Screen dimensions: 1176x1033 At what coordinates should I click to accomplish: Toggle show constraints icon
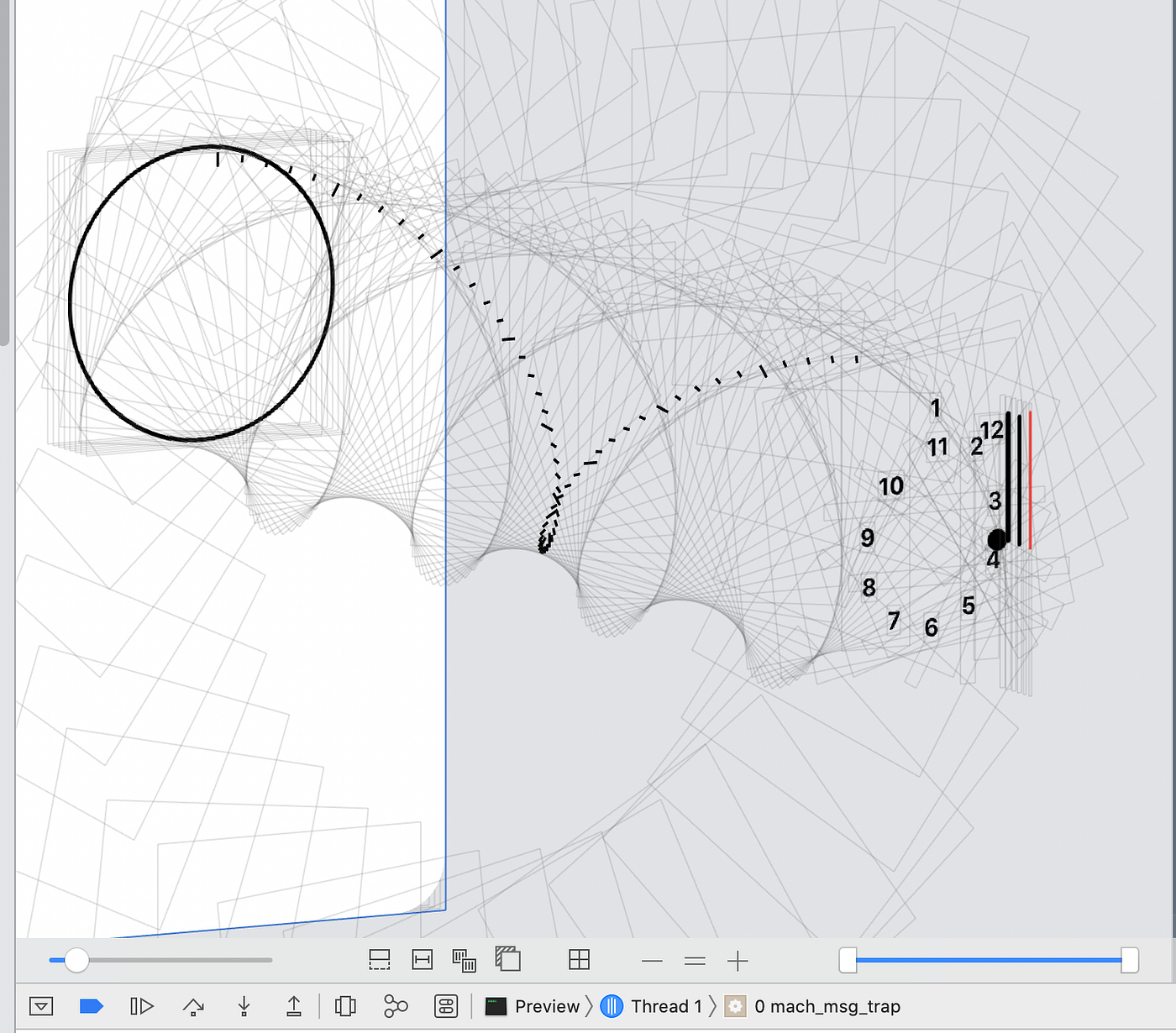pos(423,960)
